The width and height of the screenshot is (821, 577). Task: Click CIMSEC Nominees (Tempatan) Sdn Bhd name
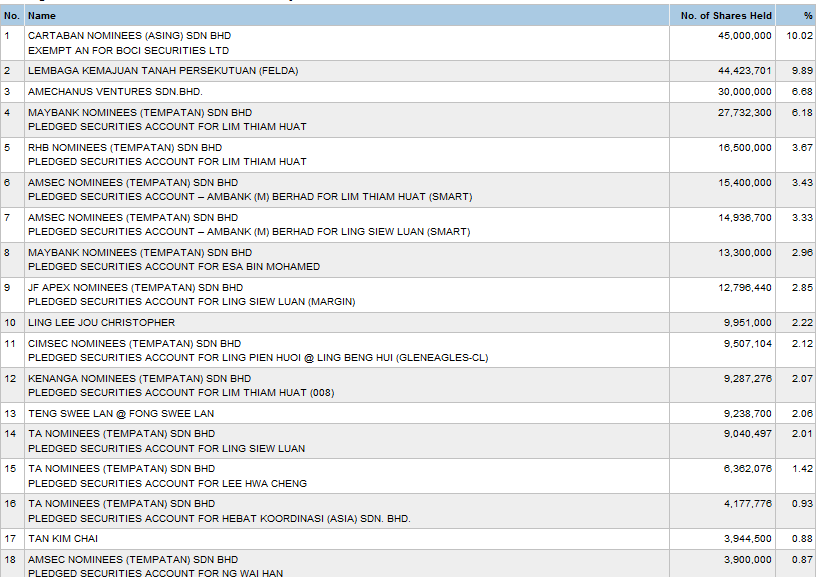[134, 344]
